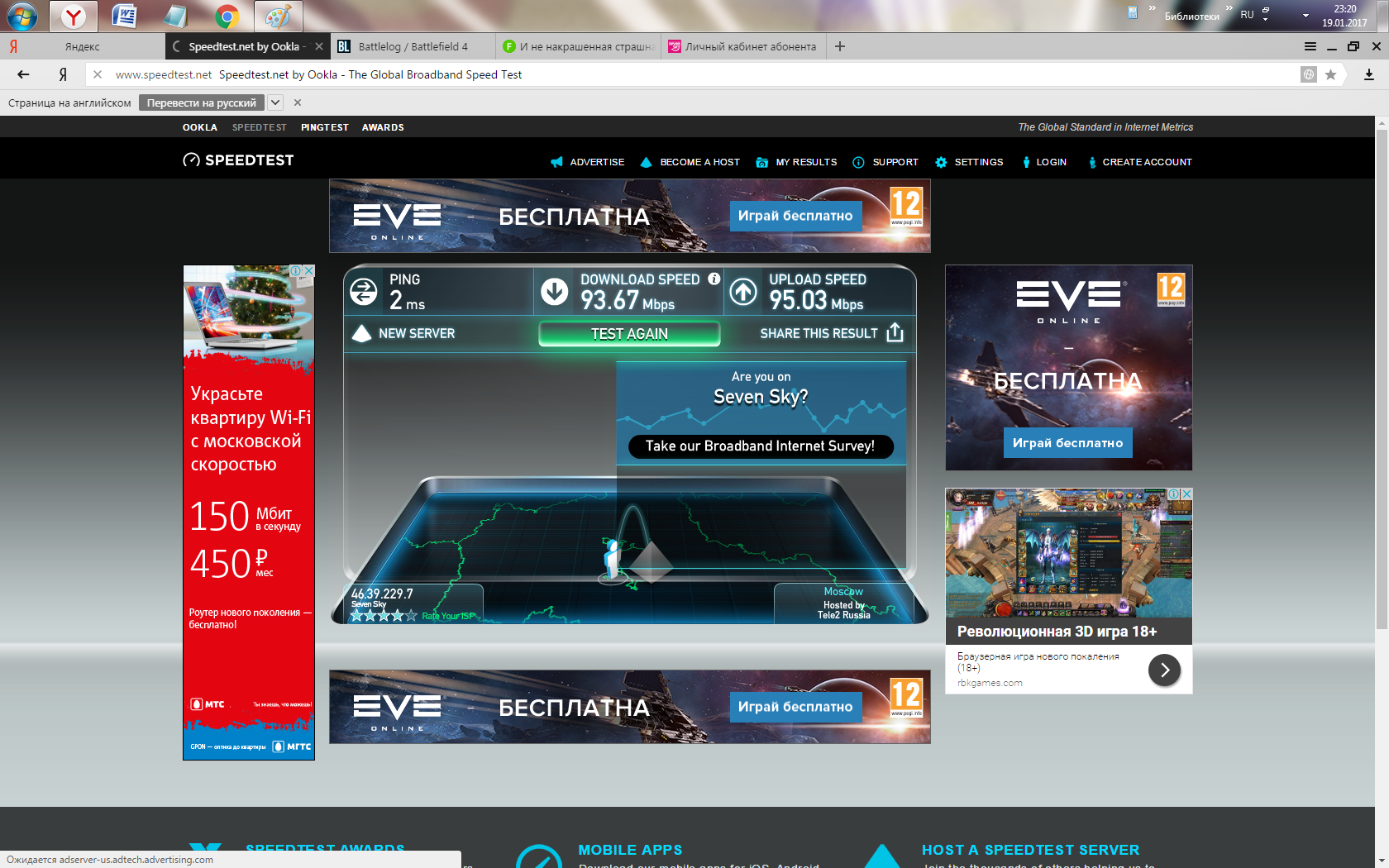The width and height of the screenshot is (1389, 868).
Task: Click the TEST AGAIN button
Action: [x=629, y=334]
